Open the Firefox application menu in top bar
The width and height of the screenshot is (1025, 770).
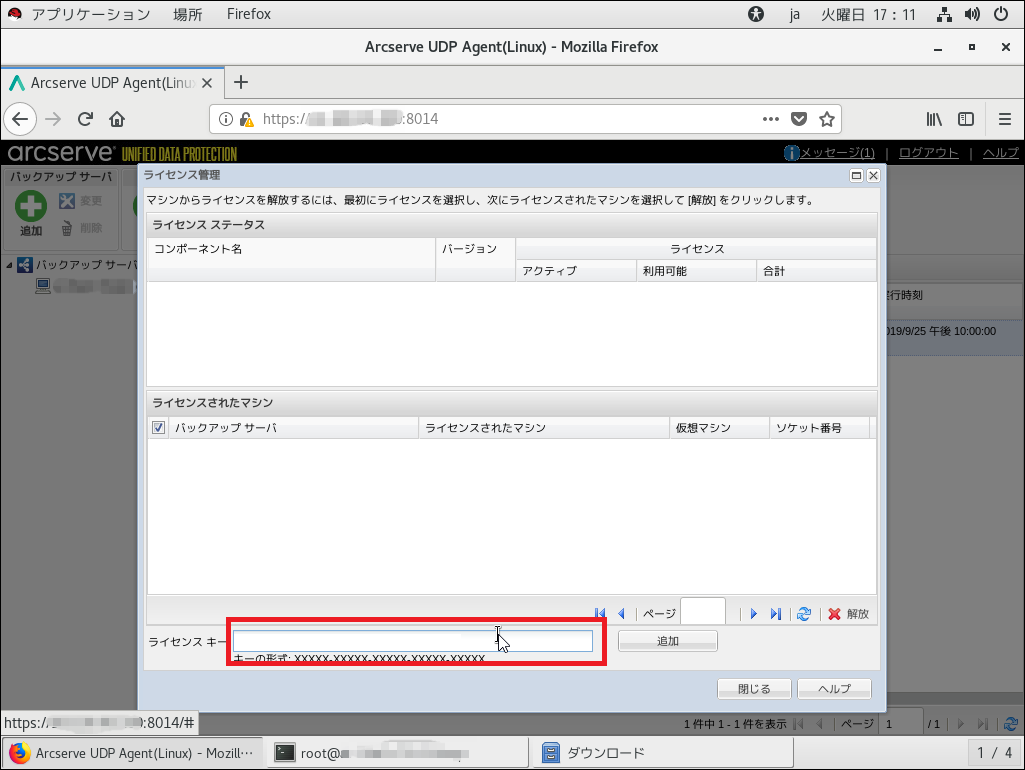248,14
